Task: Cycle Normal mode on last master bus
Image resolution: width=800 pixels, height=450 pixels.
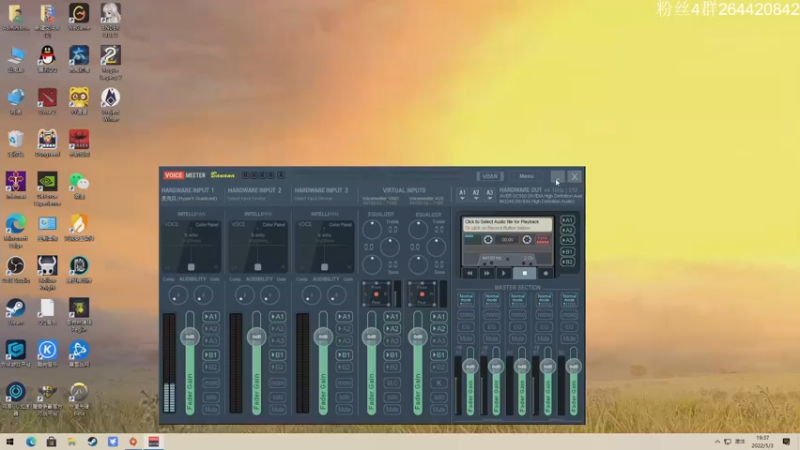Action: 569,299
